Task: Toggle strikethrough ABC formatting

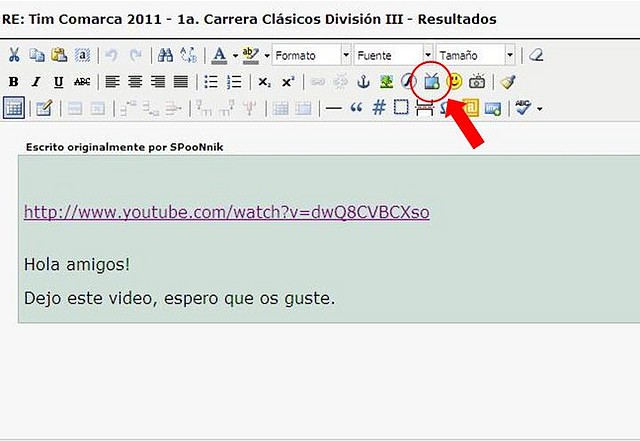Action: click(82, 82)
